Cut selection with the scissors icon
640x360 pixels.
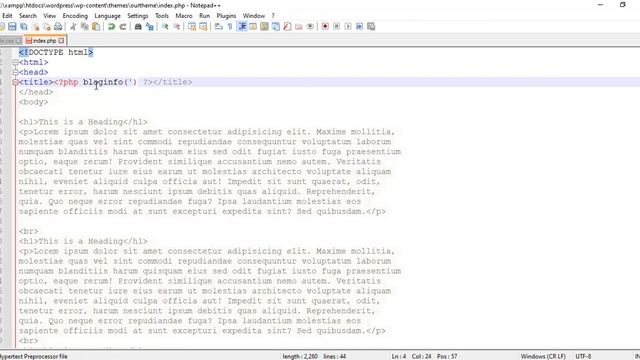pos(73,27)
